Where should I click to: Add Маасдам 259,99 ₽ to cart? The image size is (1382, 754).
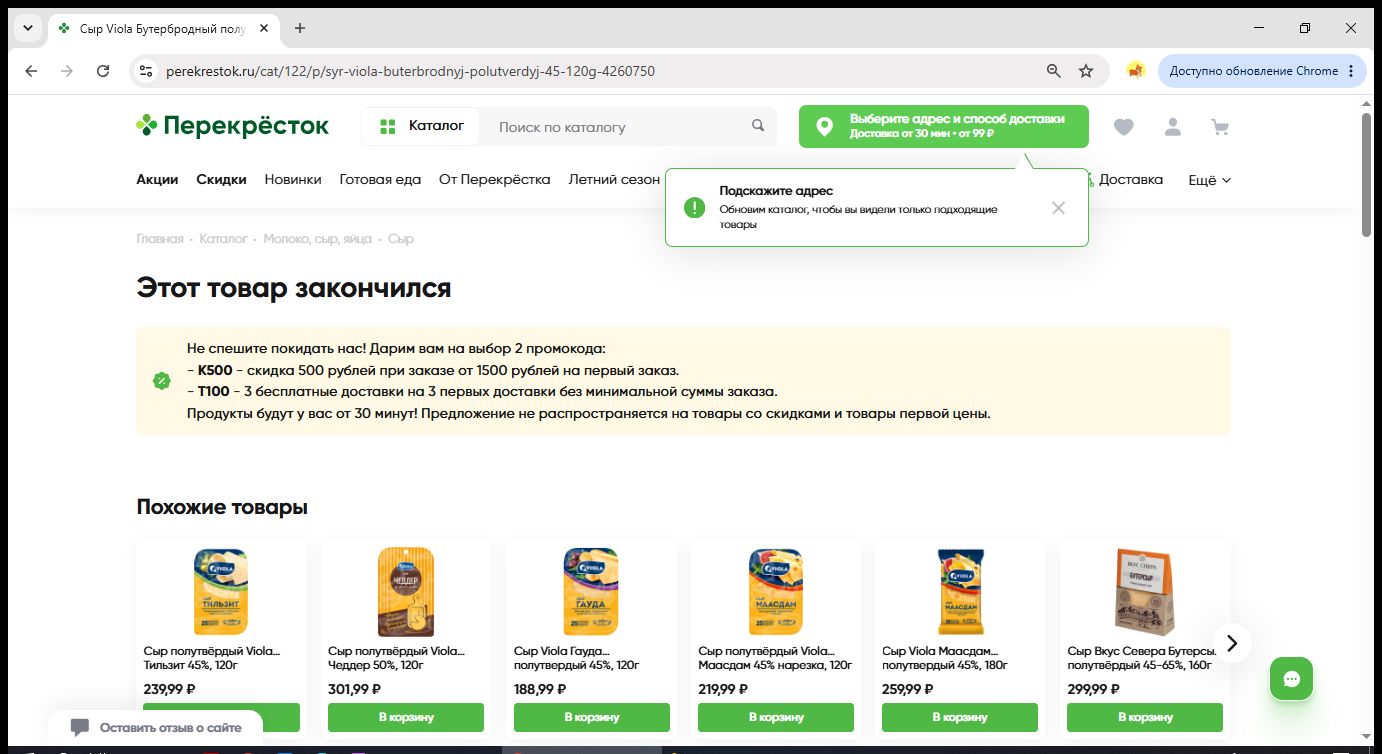pos(960,717)
